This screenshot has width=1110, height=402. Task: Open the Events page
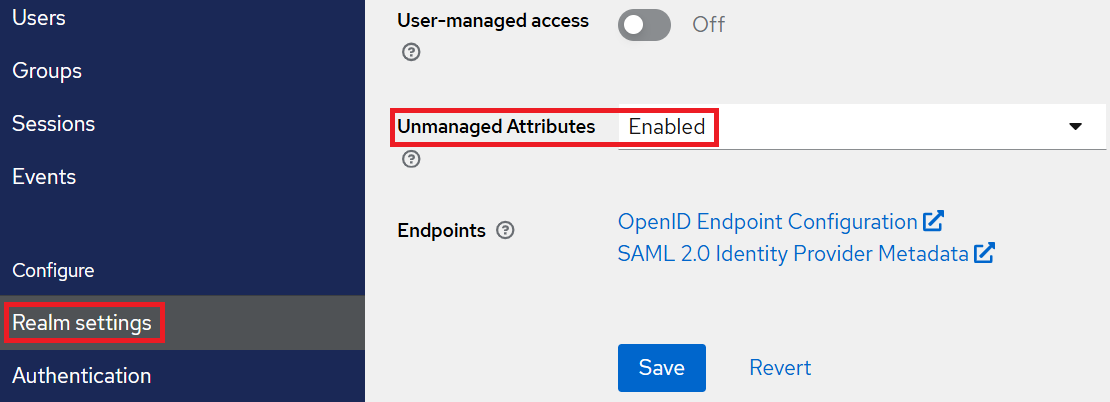[x=44, y=177]
